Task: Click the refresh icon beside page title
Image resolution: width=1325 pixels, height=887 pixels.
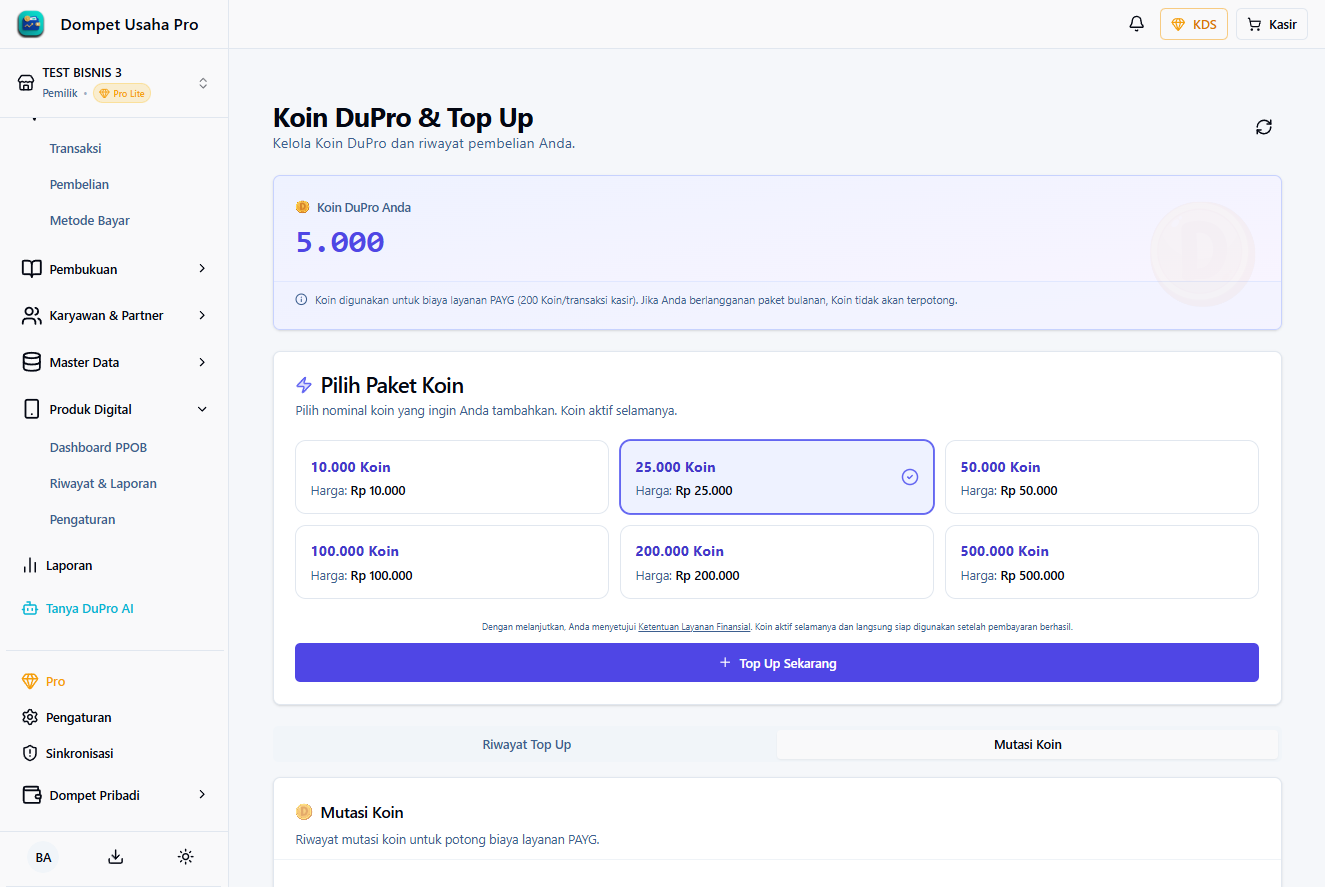Action: (1264, 127)
